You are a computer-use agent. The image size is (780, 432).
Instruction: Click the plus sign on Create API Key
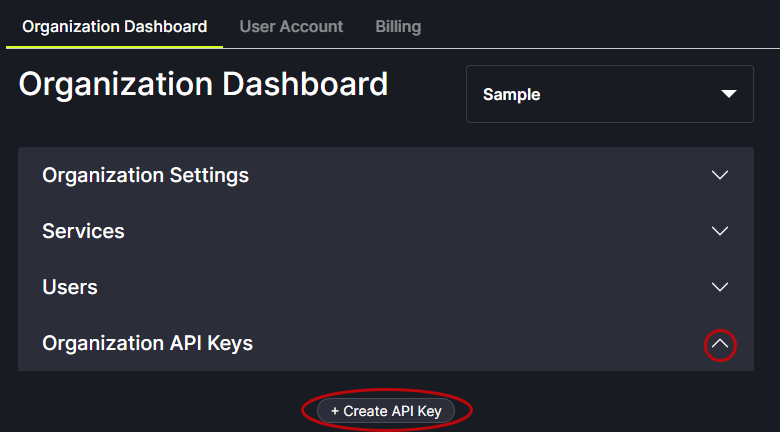(x=335, y=411)
